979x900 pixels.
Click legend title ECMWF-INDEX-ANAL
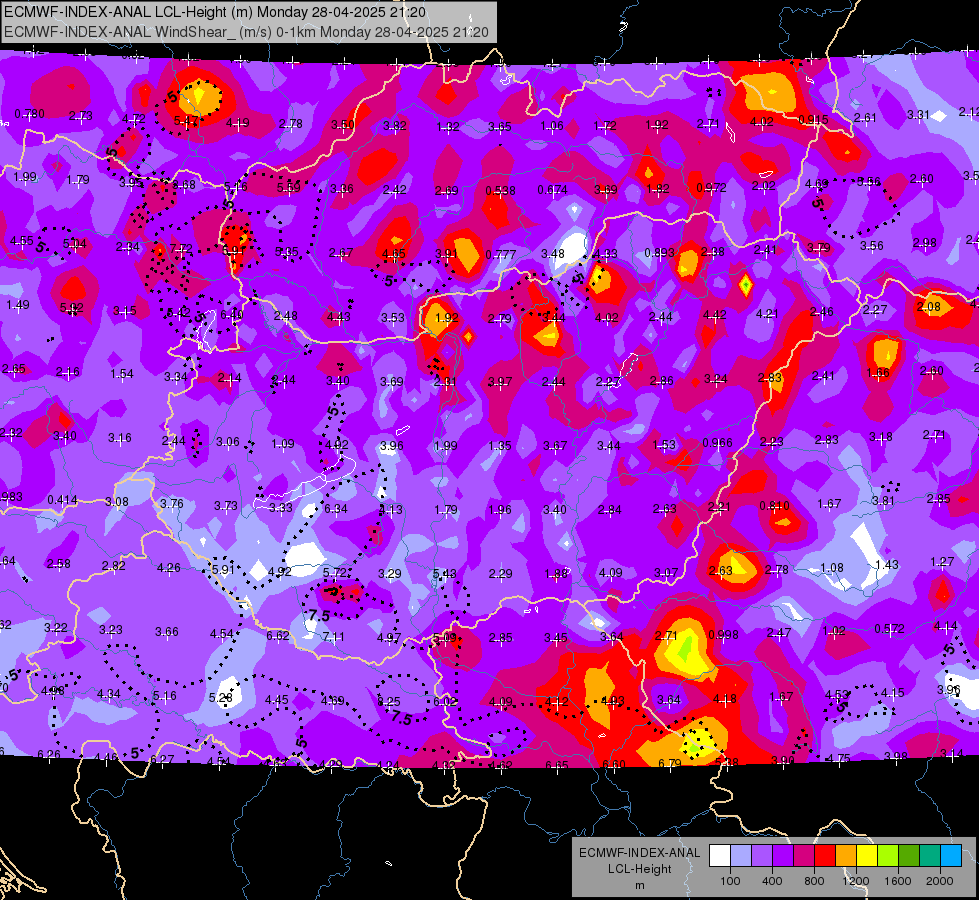click(x=639, y=853)
